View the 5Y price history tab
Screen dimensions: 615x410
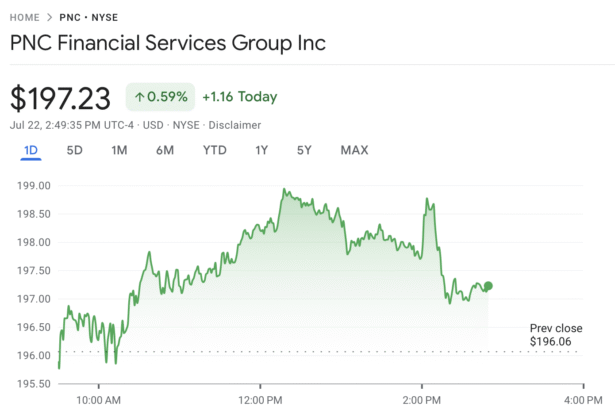[304, 150]
